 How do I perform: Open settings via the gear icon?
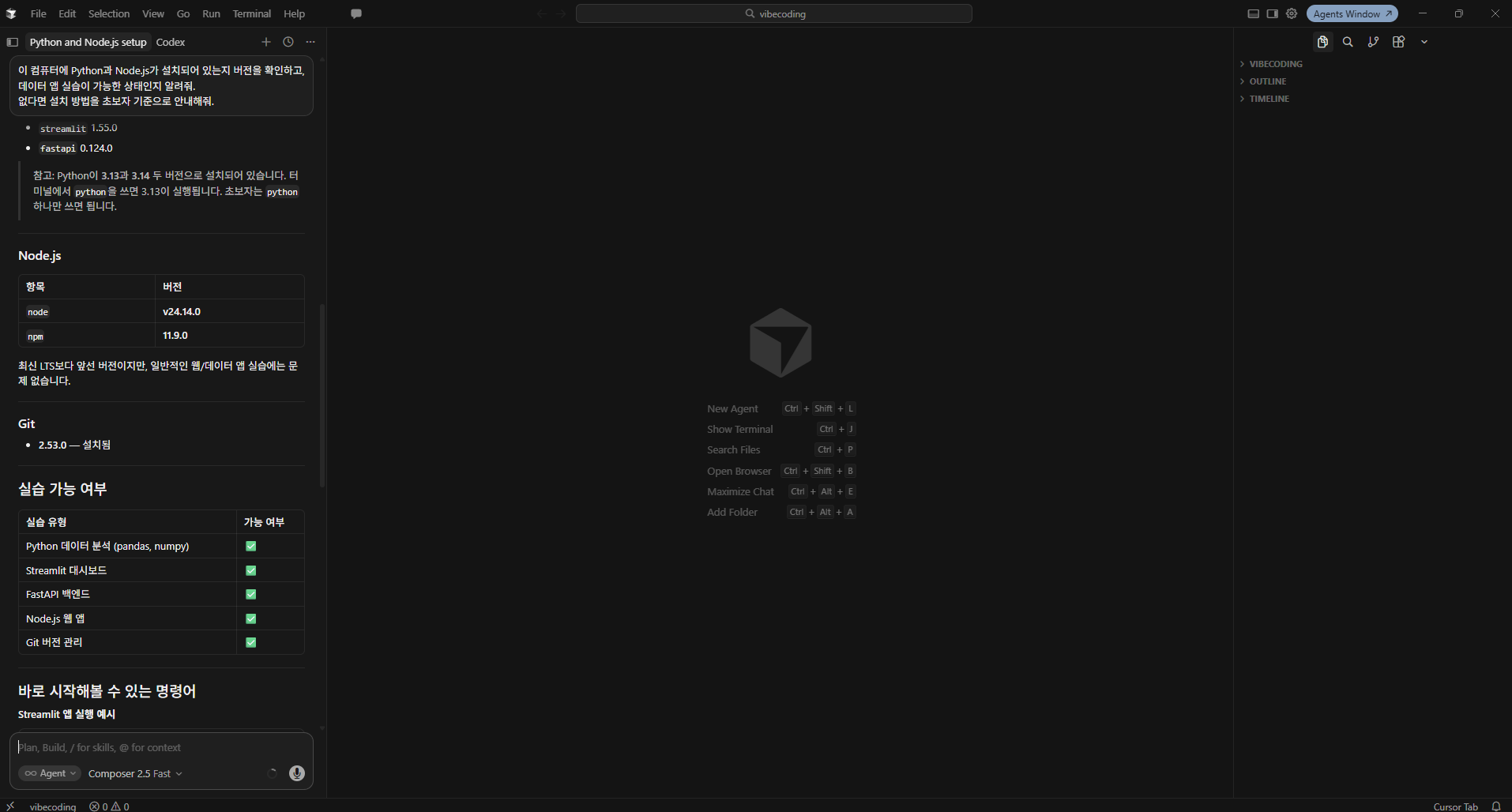pos(1292,13)
